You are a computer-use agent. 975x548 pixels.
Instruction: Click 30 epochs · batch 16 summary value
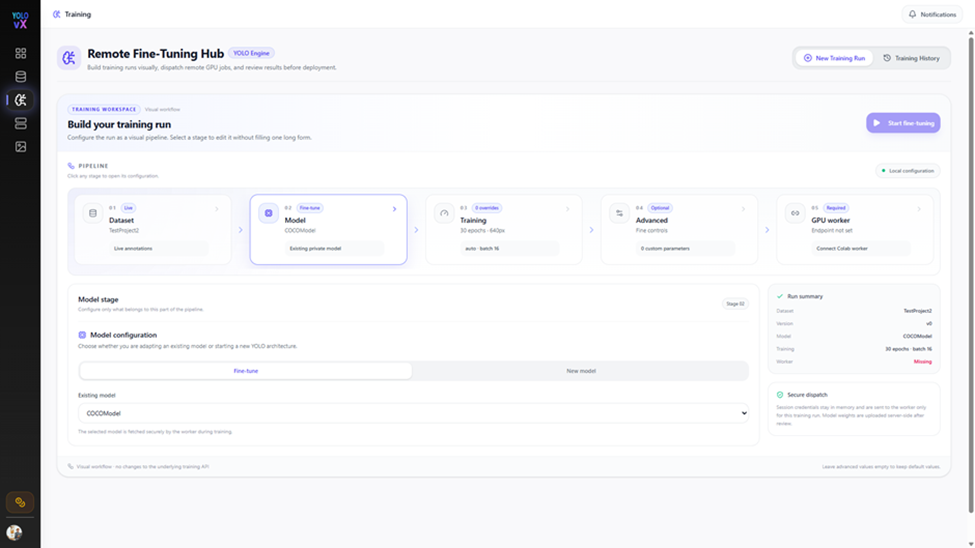pyautogui.click(x=908, y=349)
